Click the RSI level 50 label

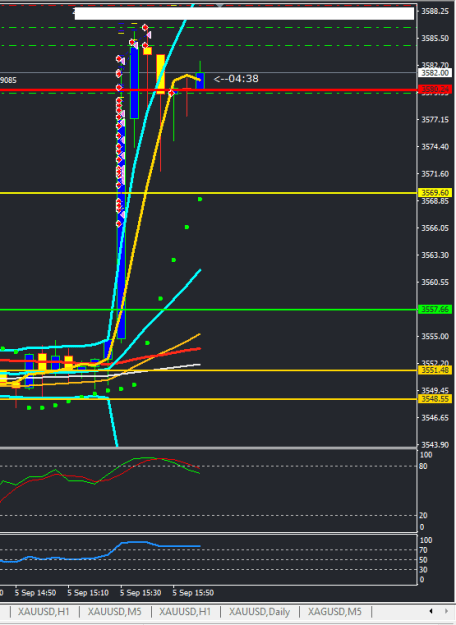point(423,560)
